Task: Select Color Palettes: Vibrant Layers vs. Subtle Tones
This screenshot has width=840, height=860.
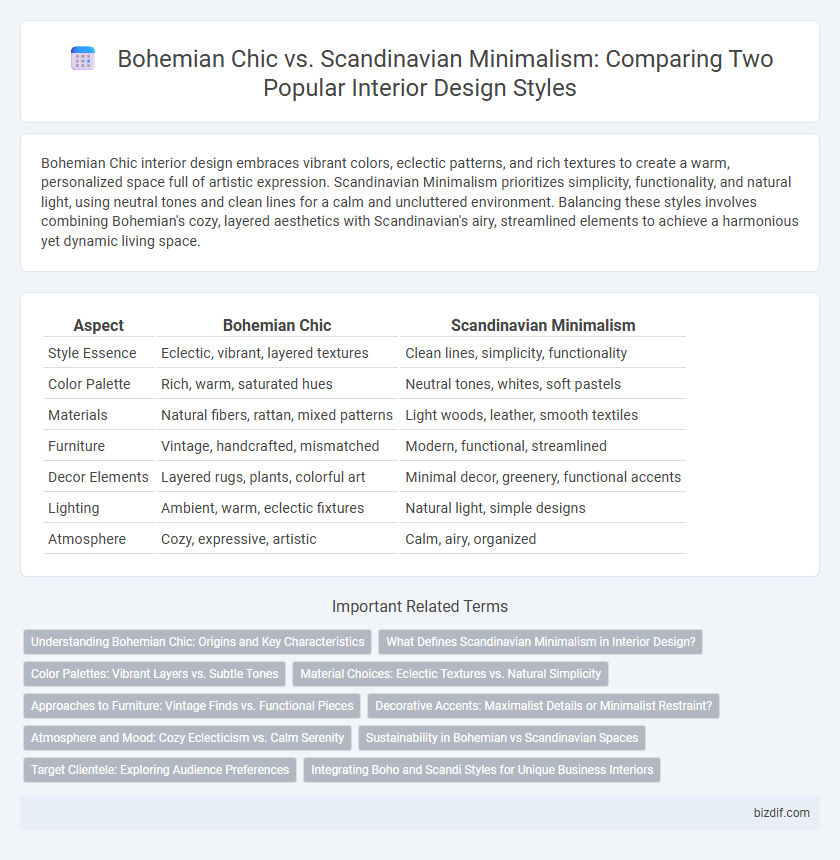Action: pyautogui.click(x=155, y=674)
